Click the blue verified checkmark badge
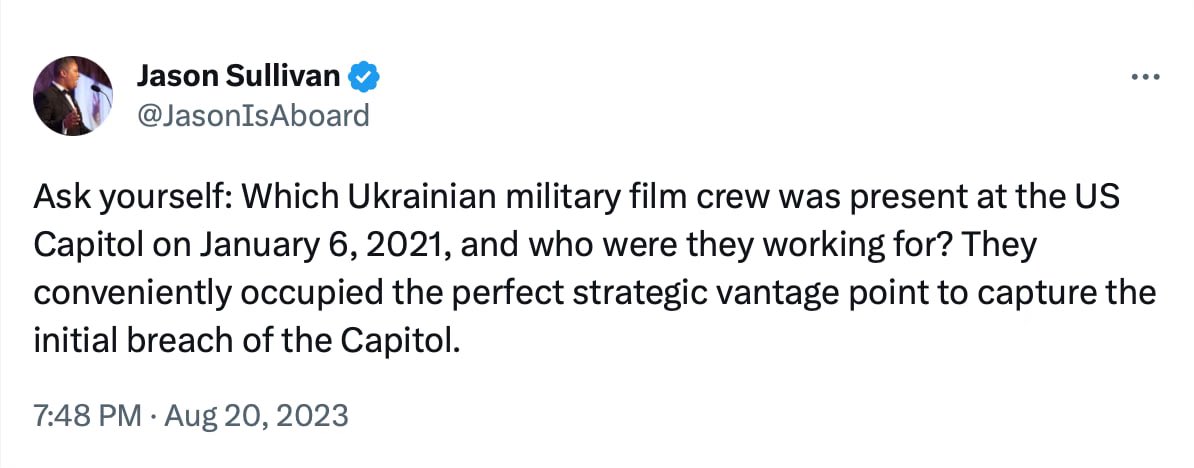 (362, 75)
